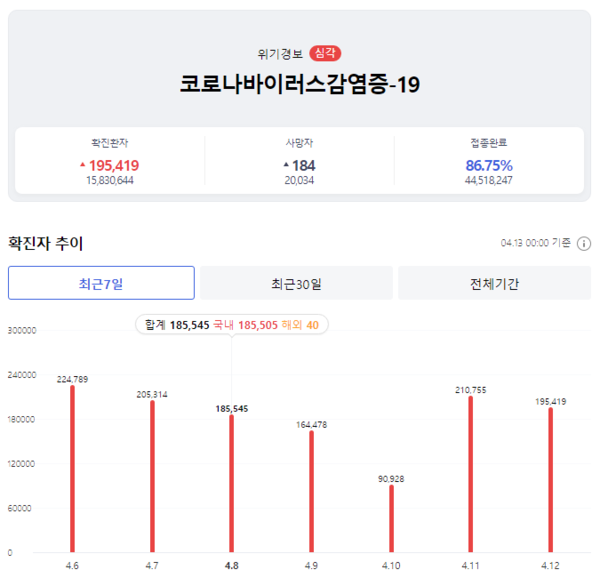The width and height of the screenshot is (600, 578).
Task: Click the vaccinated total 44,518,247
Action: [489, 180]
